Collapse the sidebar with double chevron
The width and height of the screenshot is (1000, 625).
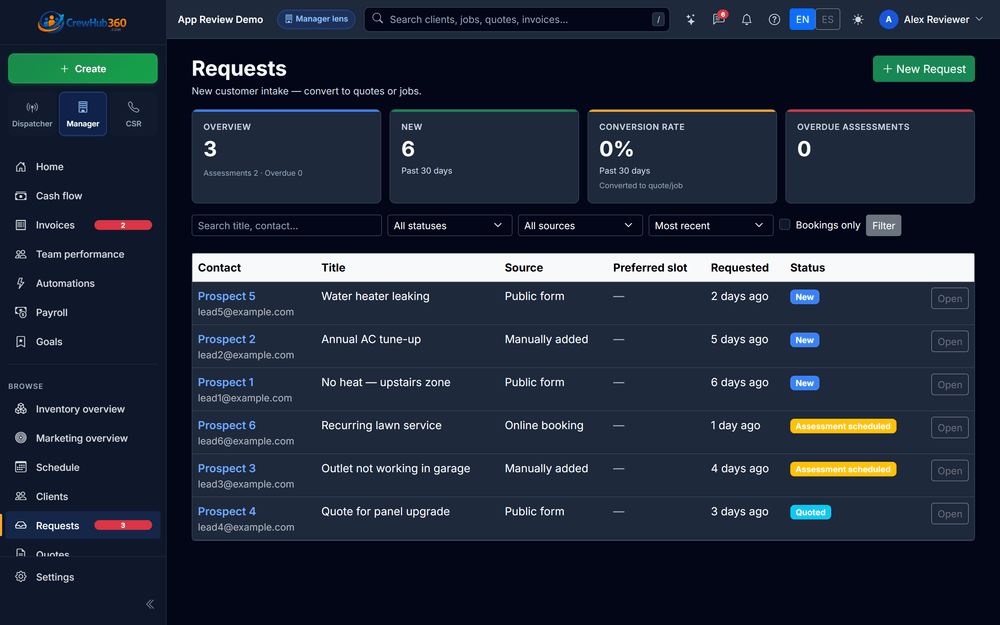click(x=150, y=604)
